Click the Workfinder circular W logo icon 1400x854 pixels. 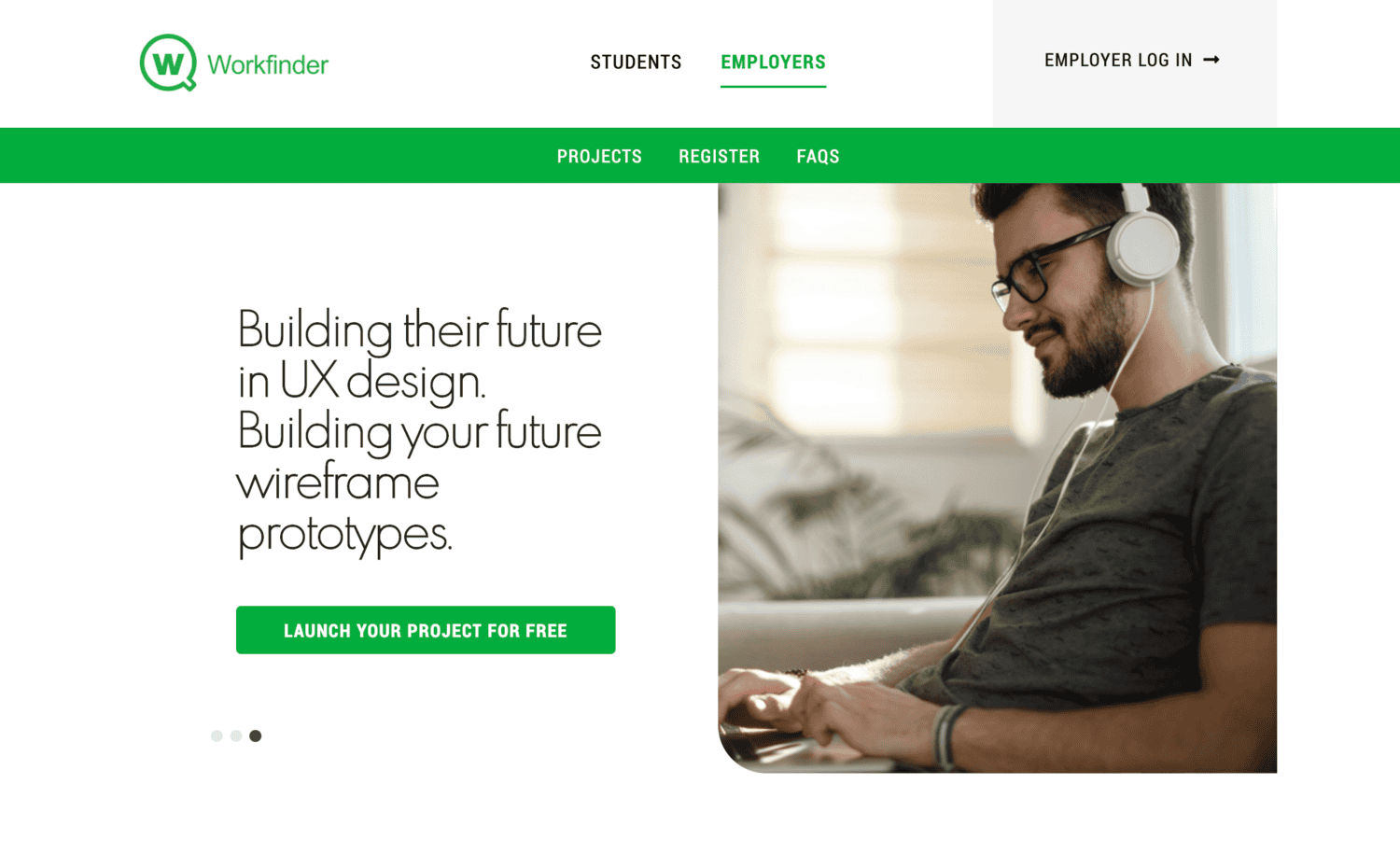click(x=168, y=63)
